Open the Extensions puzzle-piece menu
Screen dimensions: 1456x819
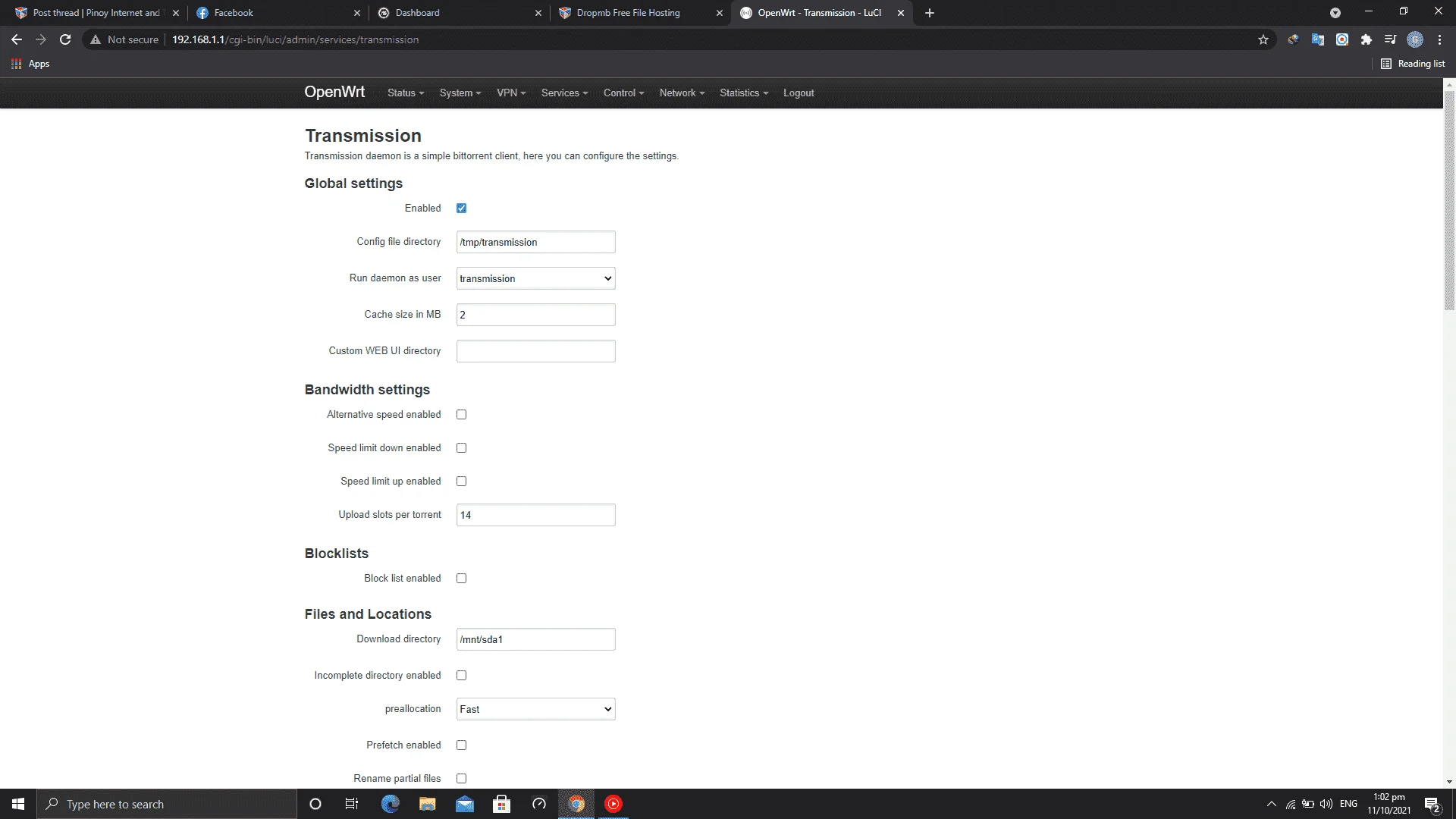(1366, 39)
